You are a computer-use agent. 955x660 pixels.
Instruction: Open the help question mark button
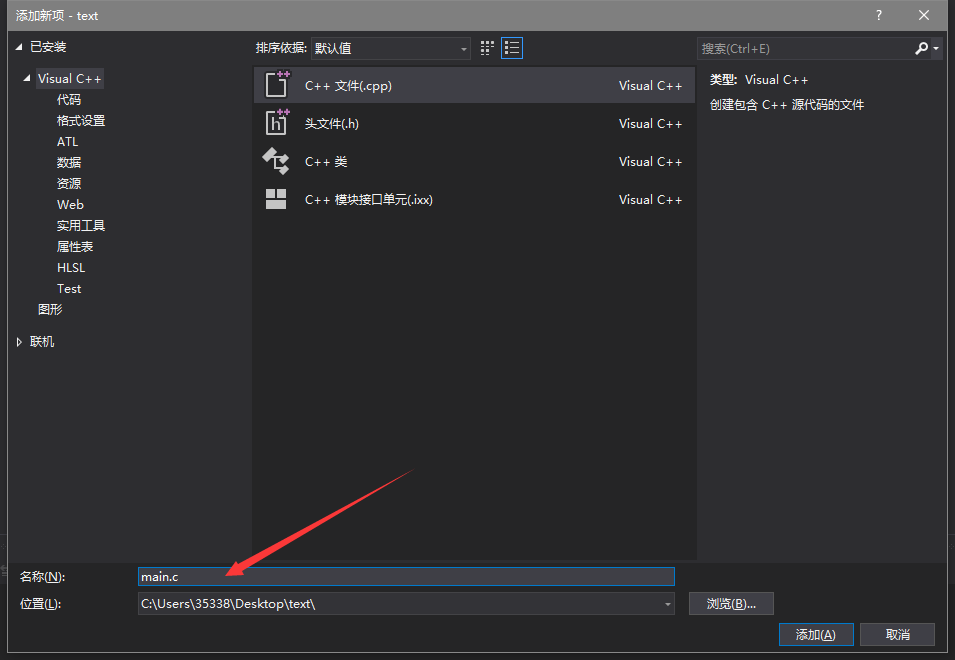coord(879,15)
